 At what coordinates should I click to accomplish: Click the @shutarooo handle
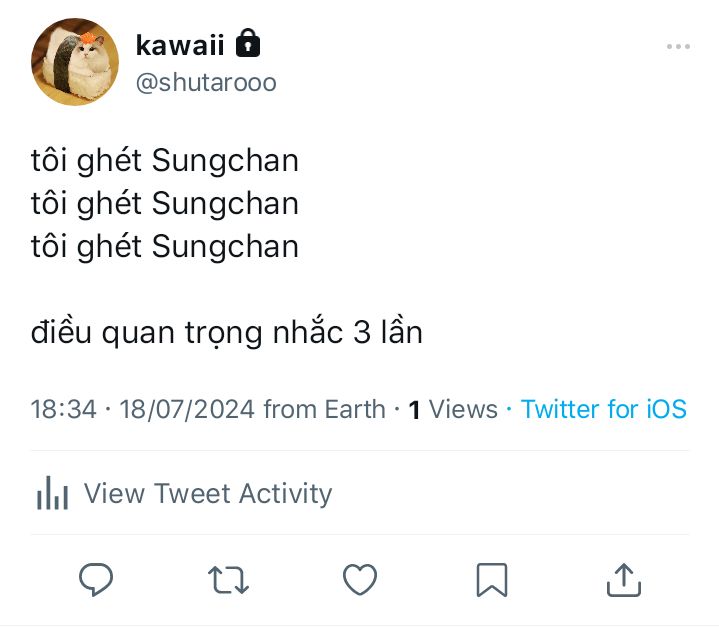(205, 82)
